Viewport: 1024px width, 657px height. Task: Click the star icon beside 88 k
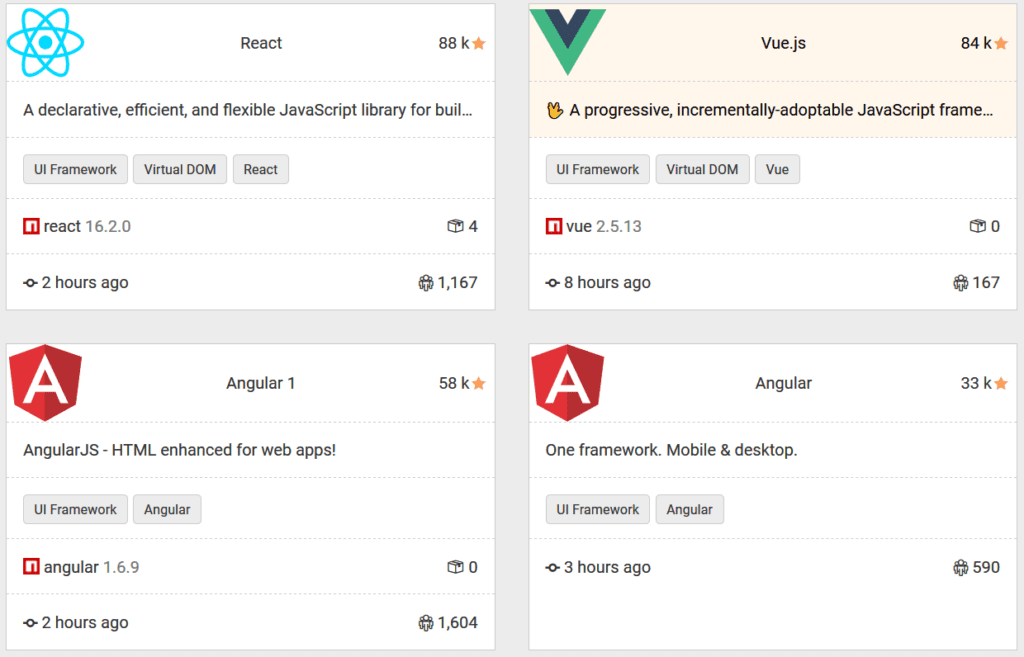479,43
